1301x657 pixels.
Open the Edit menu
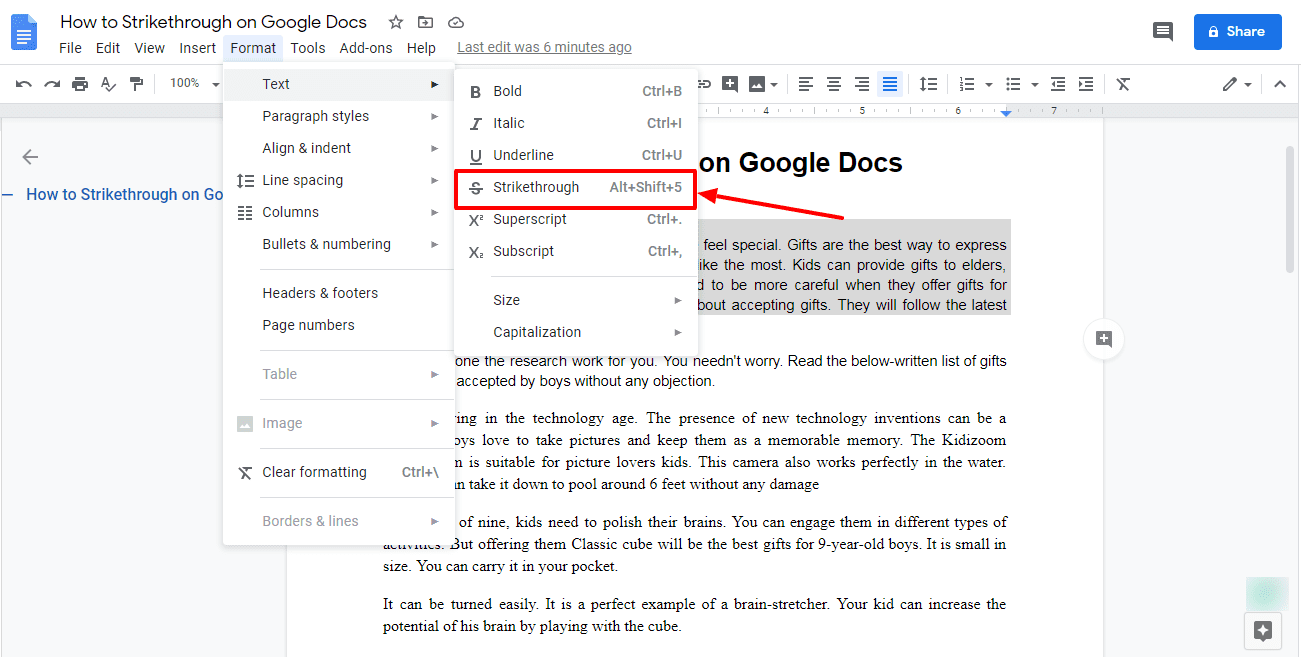click(108, 48)
